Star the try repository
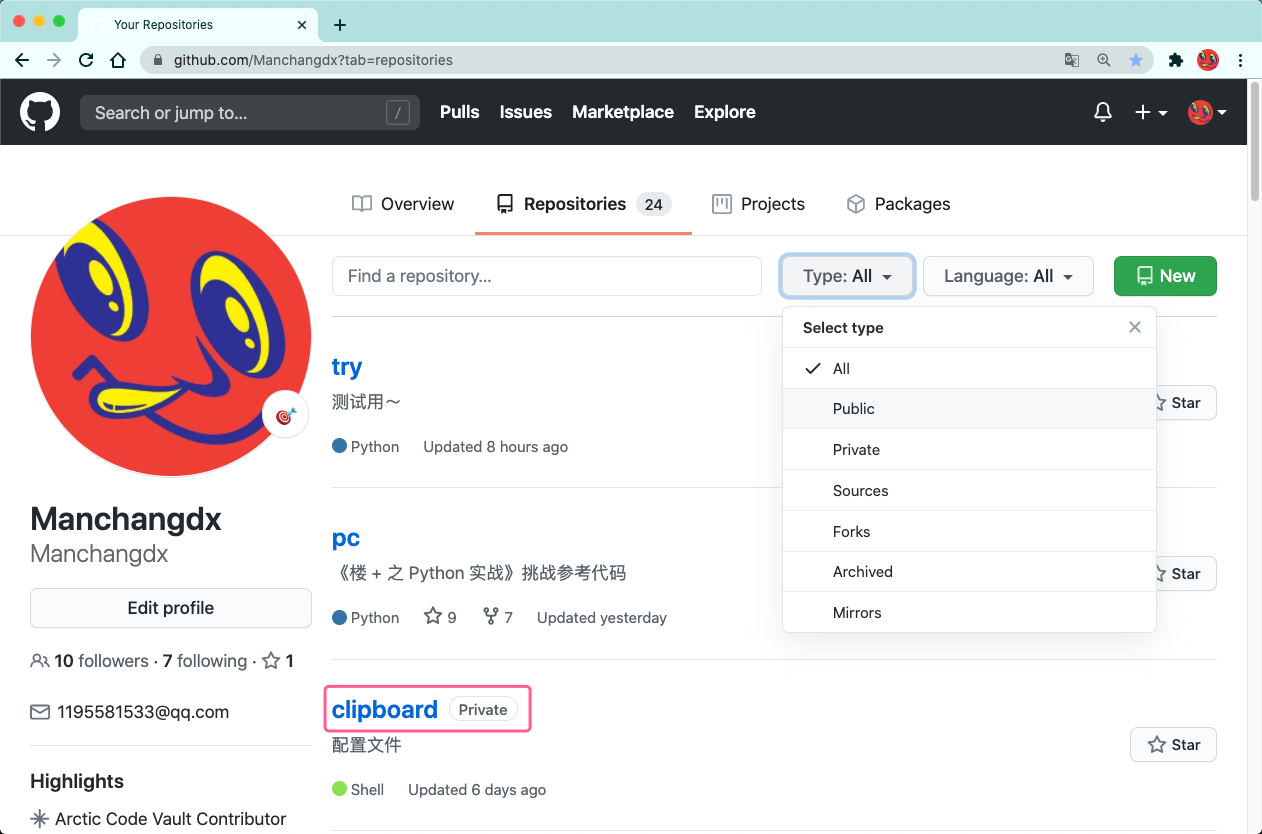 [x=1176, y=403]
